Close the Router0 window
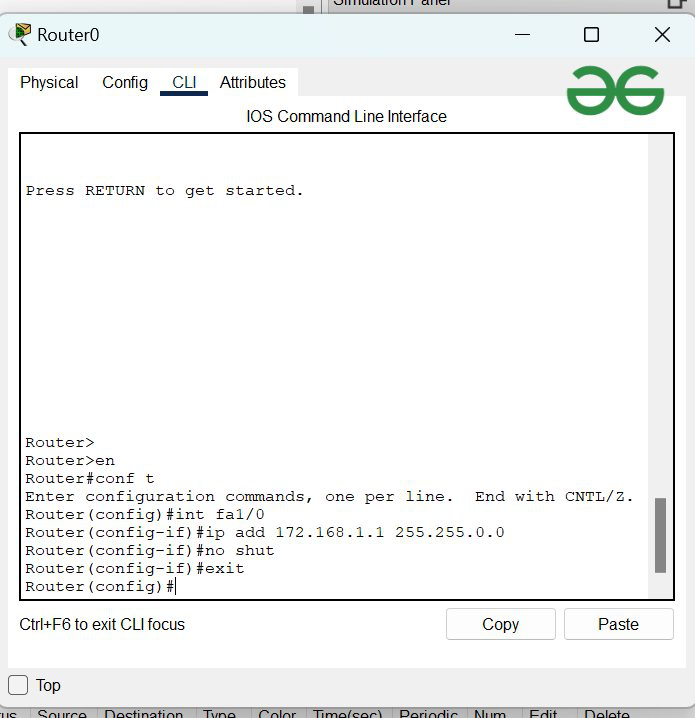Viewport: 695px width, 718px height. pyautogui.click(x=662, y=35)
